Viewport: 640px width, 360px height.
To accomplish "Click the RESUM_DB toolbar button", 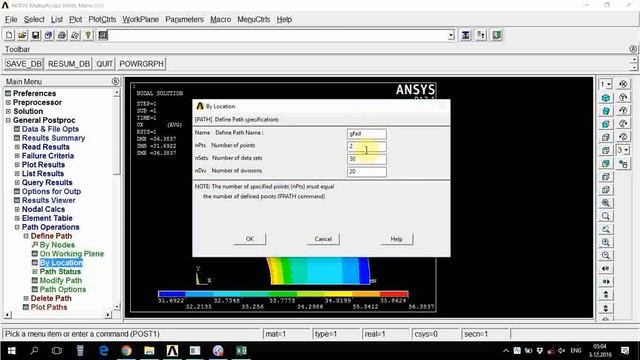I will click(x=69, y=64).
